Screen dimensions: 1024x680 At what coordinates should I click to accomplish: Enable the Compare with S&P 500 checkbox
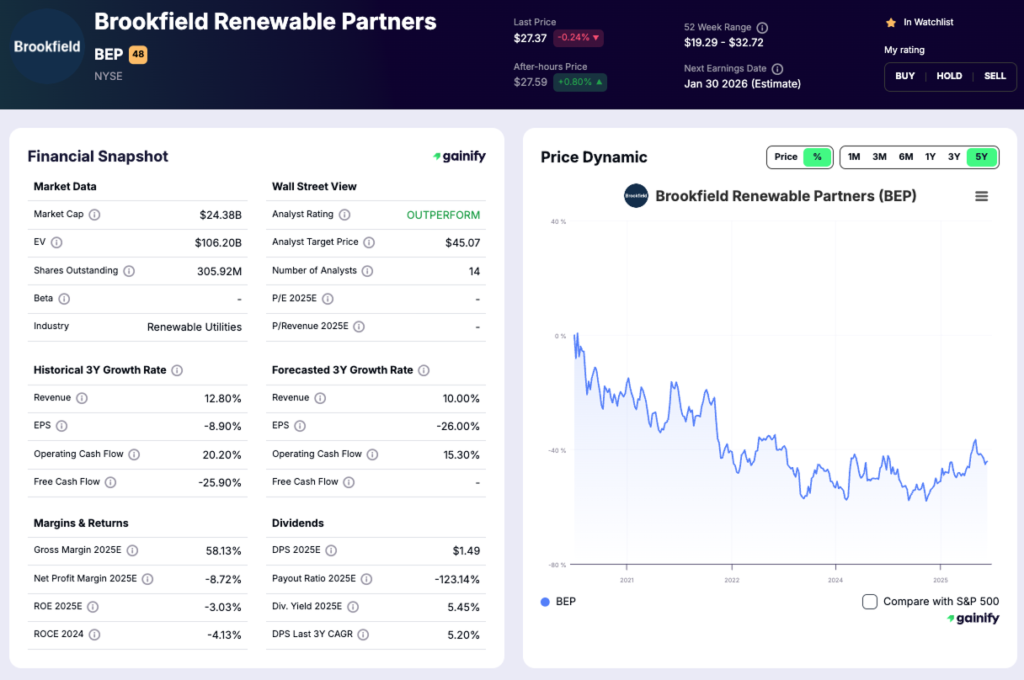coord(869,602)
